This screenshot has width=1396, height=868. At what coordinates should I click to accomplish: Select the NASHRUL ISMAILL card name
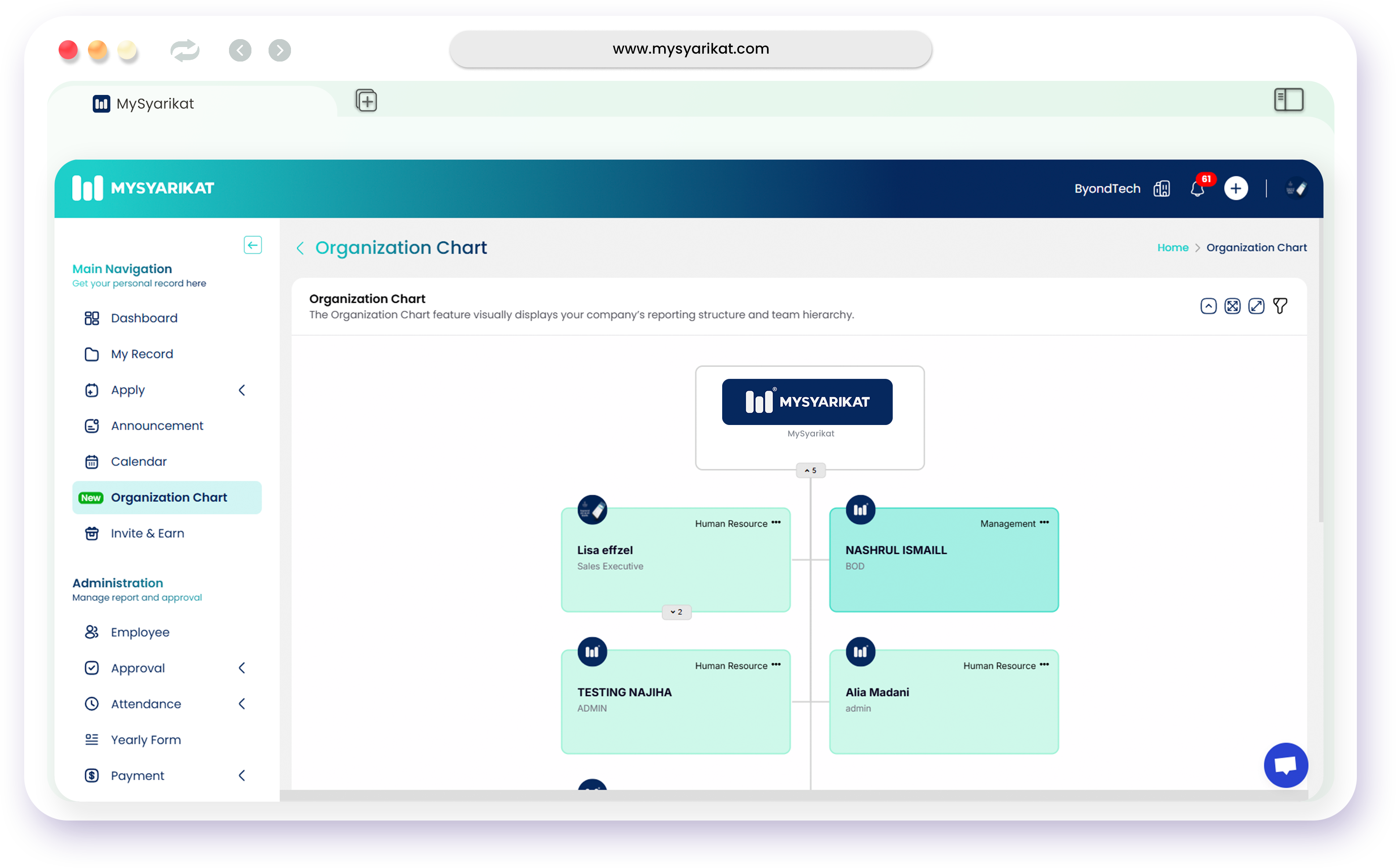896,550
